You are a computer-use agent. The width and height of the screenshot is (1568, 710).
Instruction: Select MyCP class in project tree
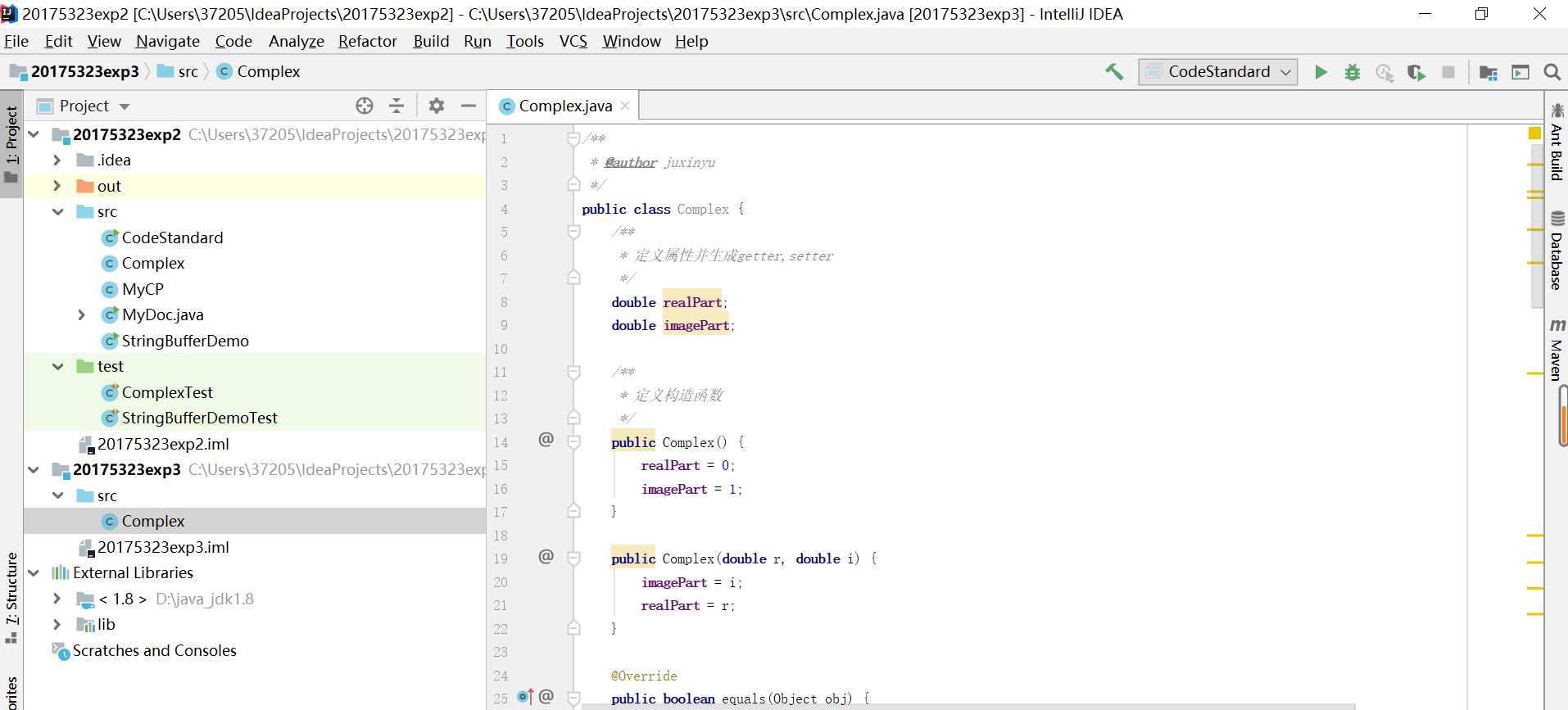click(x=133, y=289)
